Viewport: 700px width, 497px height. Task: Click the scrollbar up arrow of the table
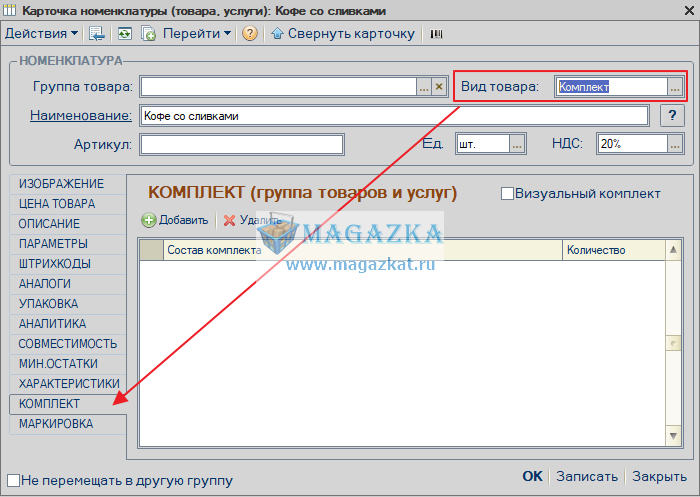click(x=673, y=250)
